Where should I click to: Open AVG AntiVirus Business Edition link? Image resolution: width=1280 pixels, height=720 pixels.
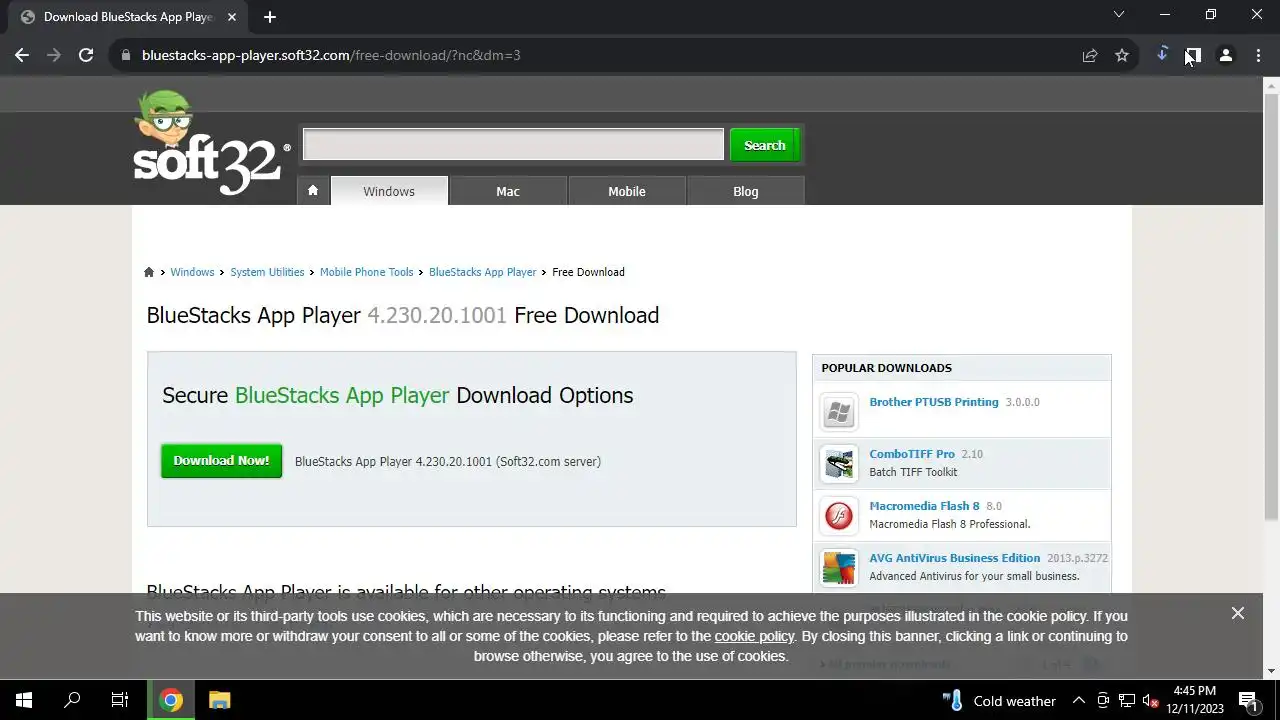(955, 558)
